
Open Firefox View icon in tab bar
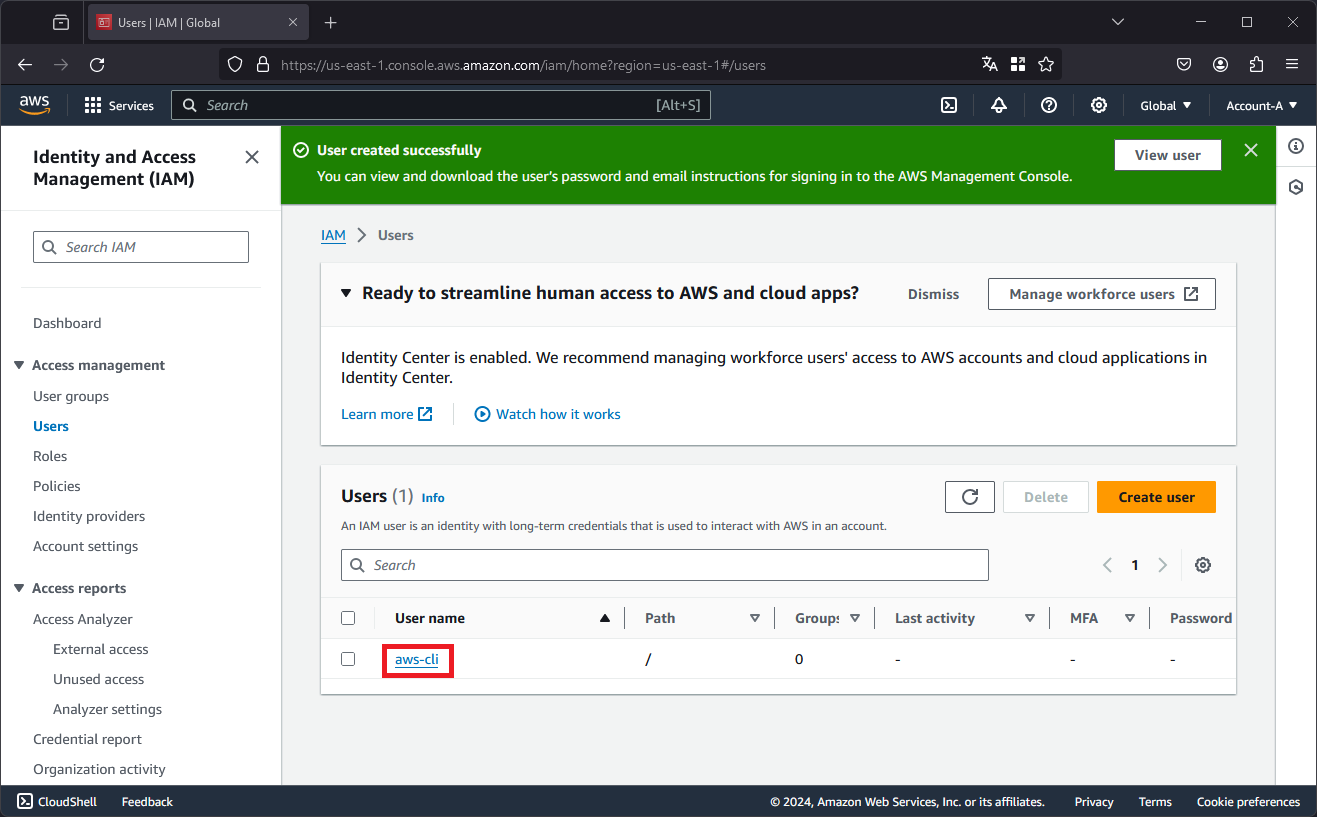(x=61, y=22)
